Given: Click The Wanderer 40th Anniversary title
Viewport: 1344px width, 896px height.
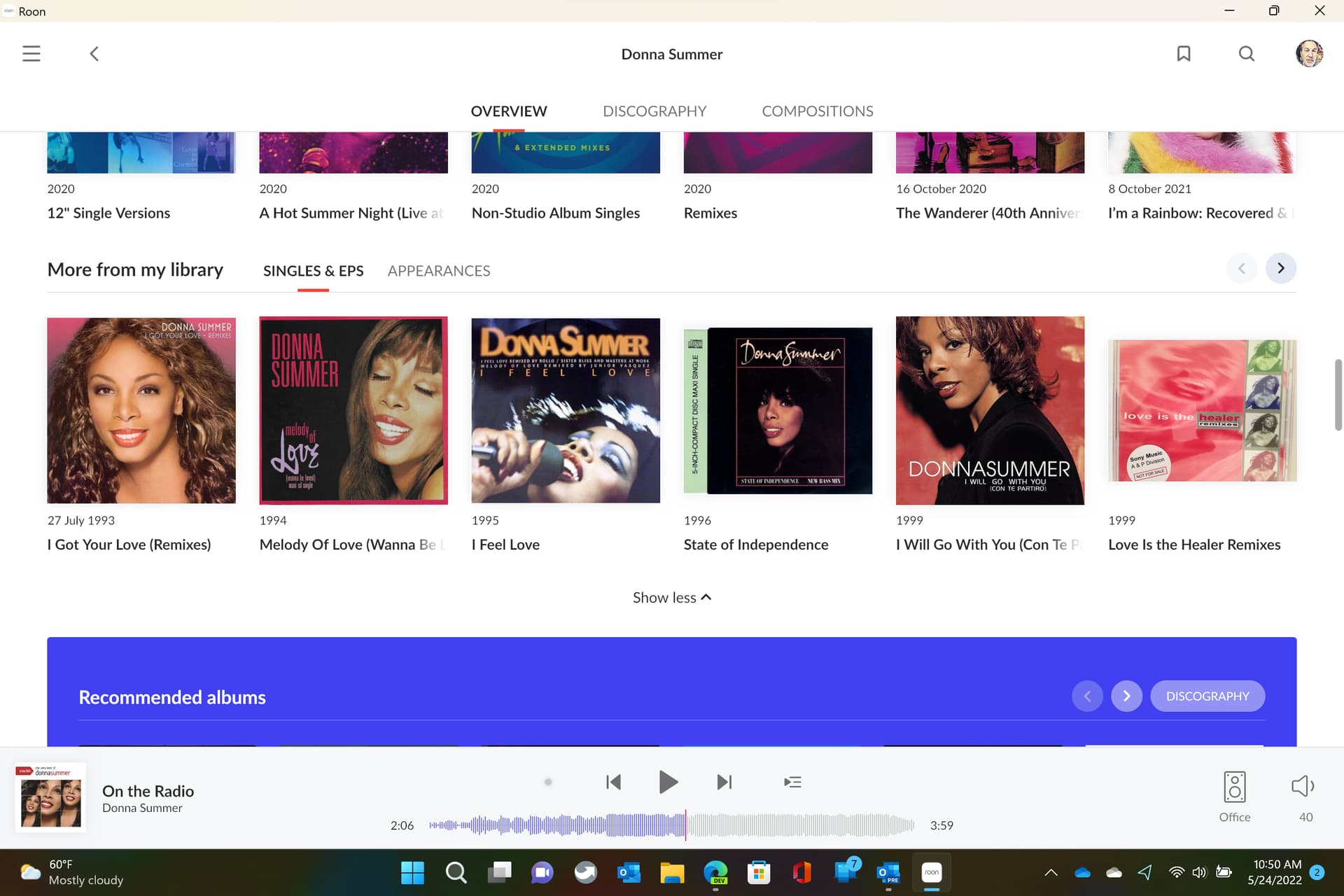Looking at the screenshot, I should (990, 213).
